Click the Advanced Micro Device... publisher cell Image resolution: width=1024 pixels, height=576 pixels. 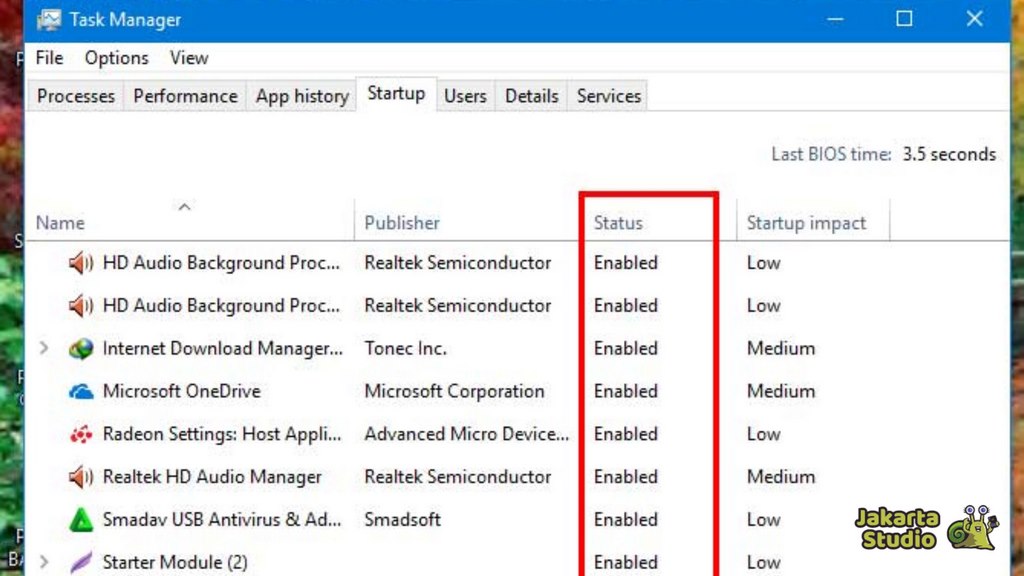(x=467, y=434)
